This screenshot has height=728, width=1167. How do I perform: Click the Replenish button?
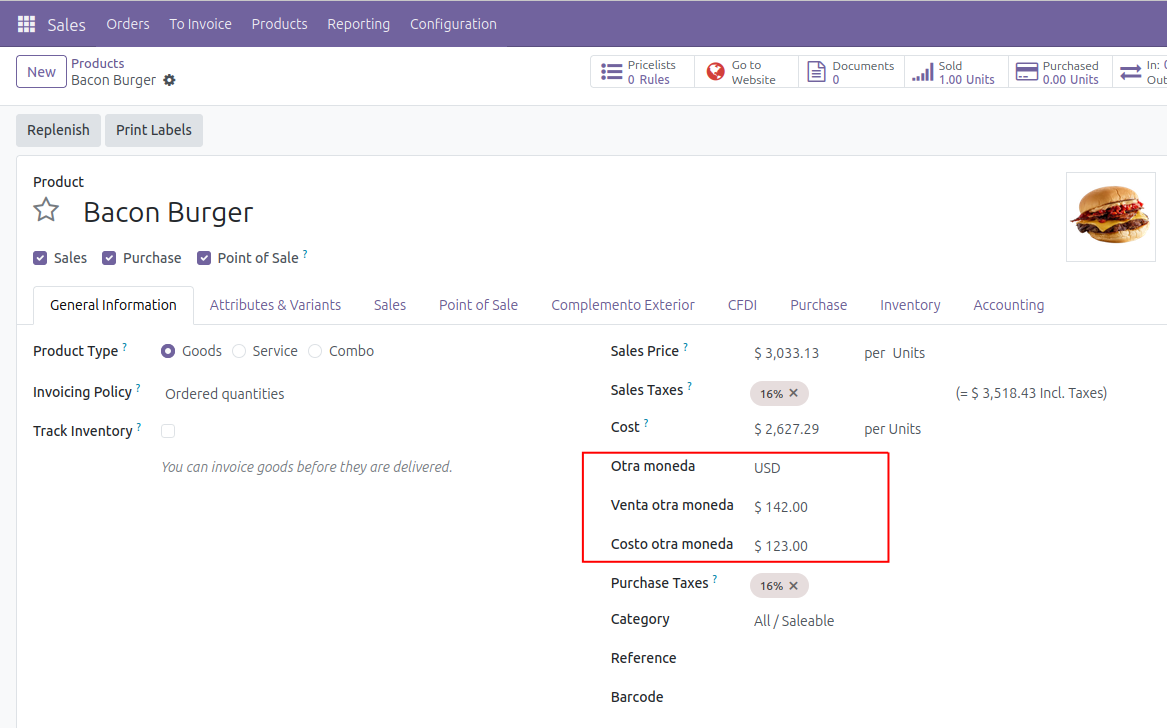point(58,130)
